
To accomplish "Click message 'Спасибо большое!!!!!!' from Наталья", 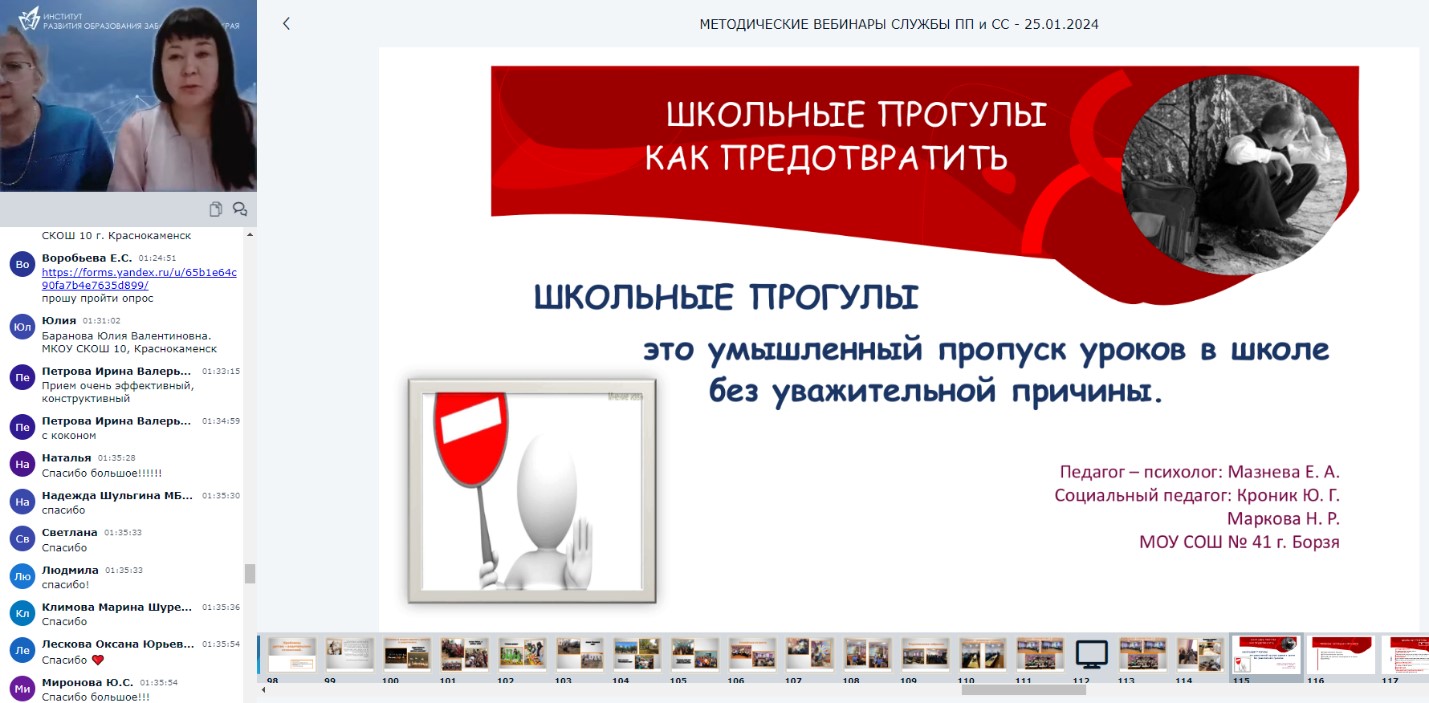I will pyautogui.click(x=102, y=473).
